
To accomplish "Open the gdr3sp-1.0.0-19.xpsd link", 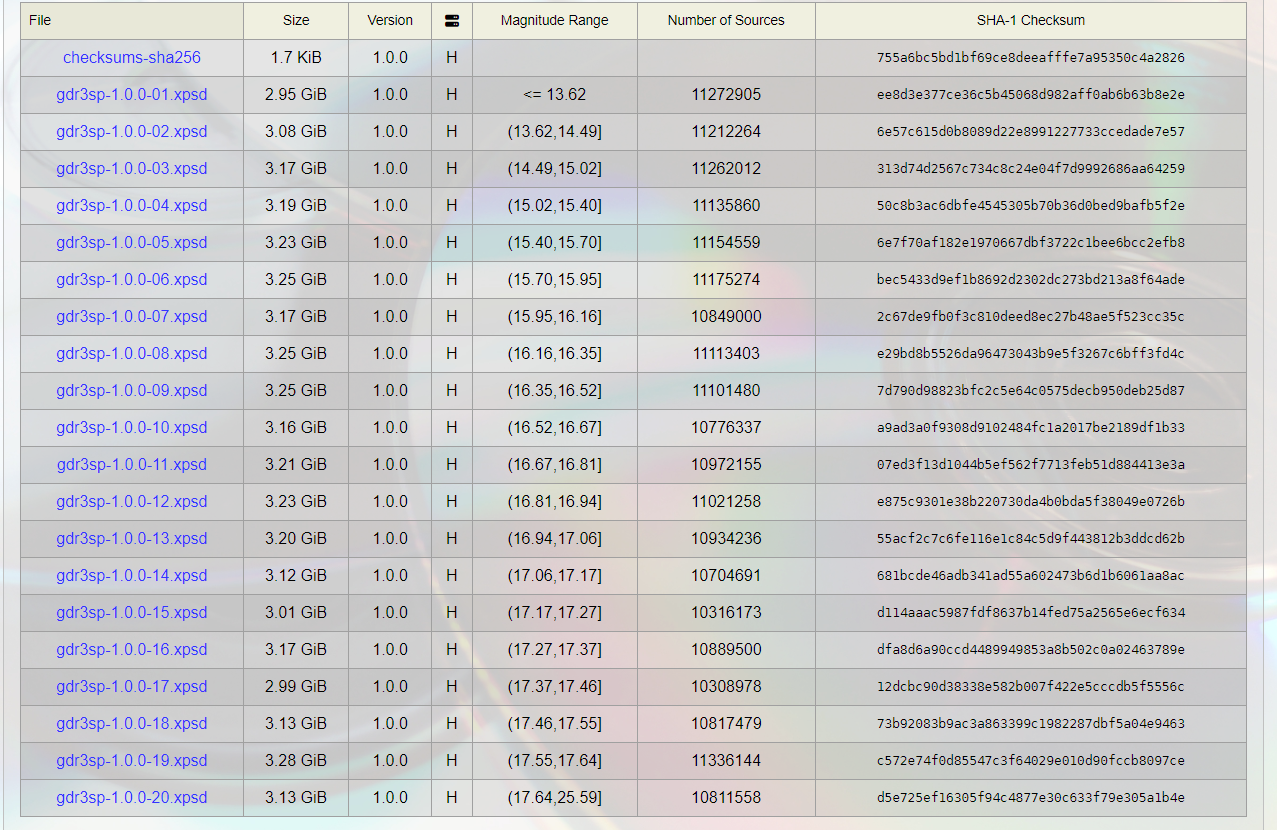I will coord(132,760).
